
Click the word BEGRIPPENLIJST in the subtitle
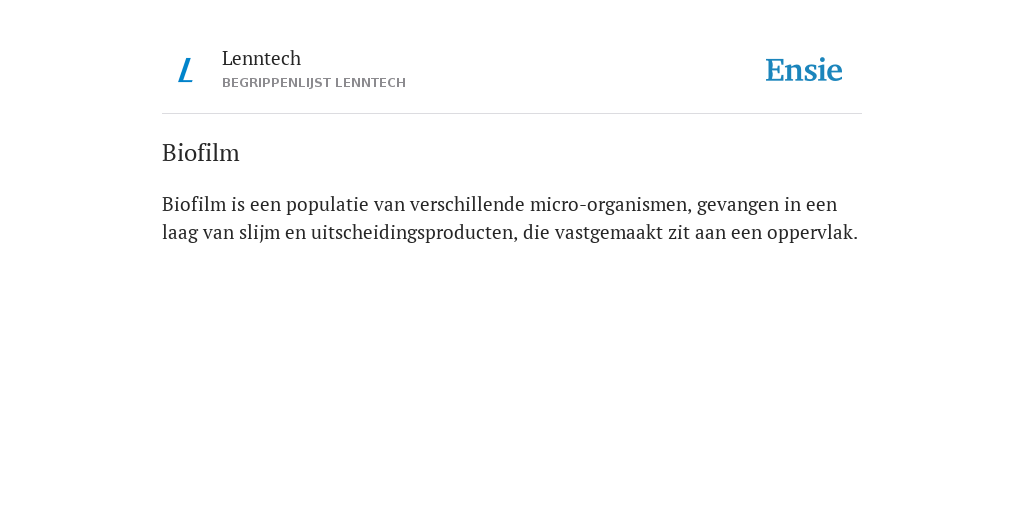pos(276,83)
